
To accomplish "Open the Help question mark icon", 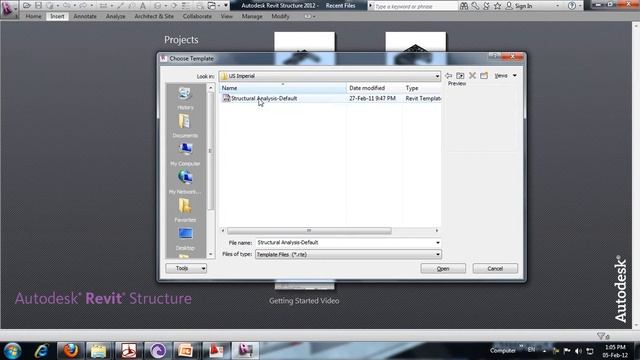I will click(571, 6).
